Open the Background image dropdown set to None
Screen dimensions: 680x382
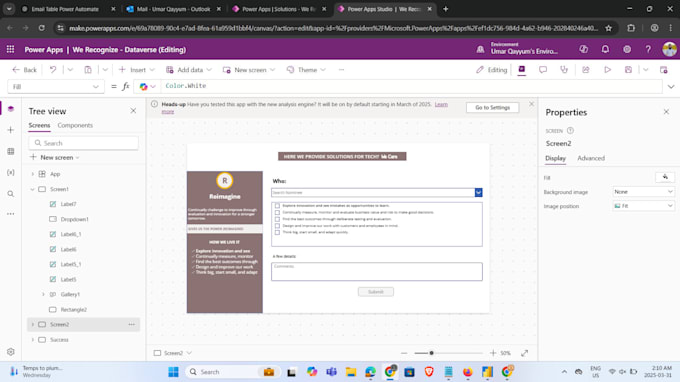pyautogui.click(x=643, y=192)
